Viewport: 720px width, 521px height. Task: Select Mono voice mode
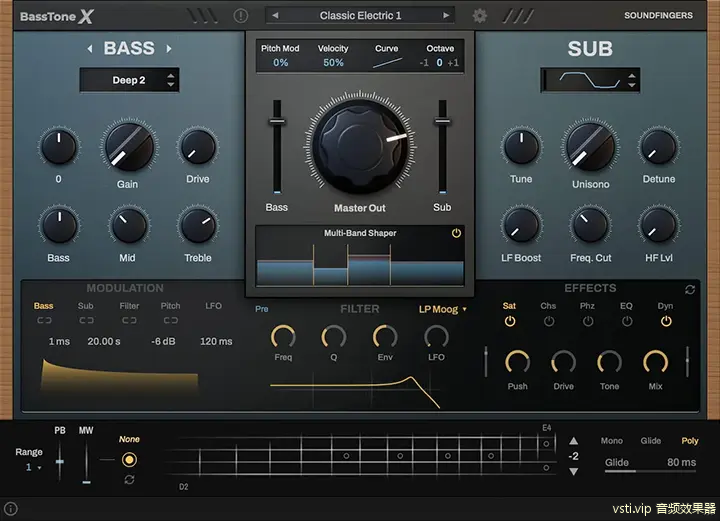[x=612, y=441]
